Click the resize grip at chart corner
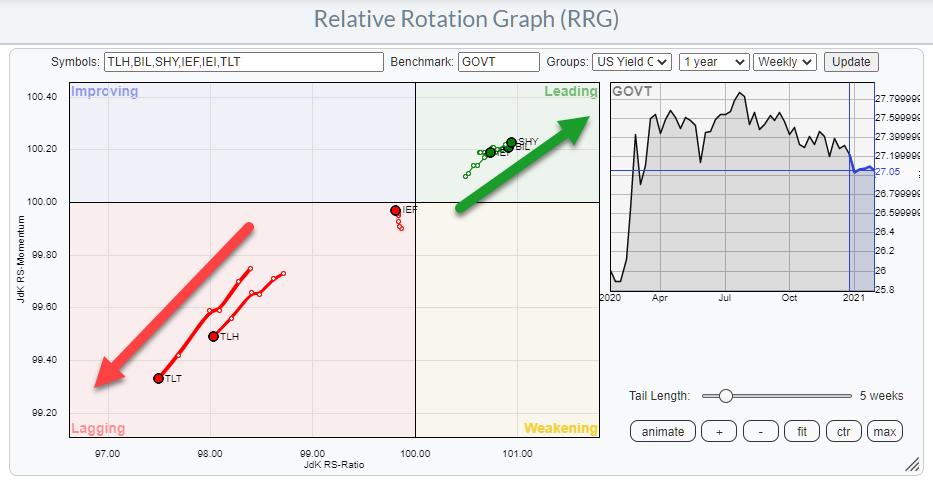933x481 pixels. coord(911,464)
